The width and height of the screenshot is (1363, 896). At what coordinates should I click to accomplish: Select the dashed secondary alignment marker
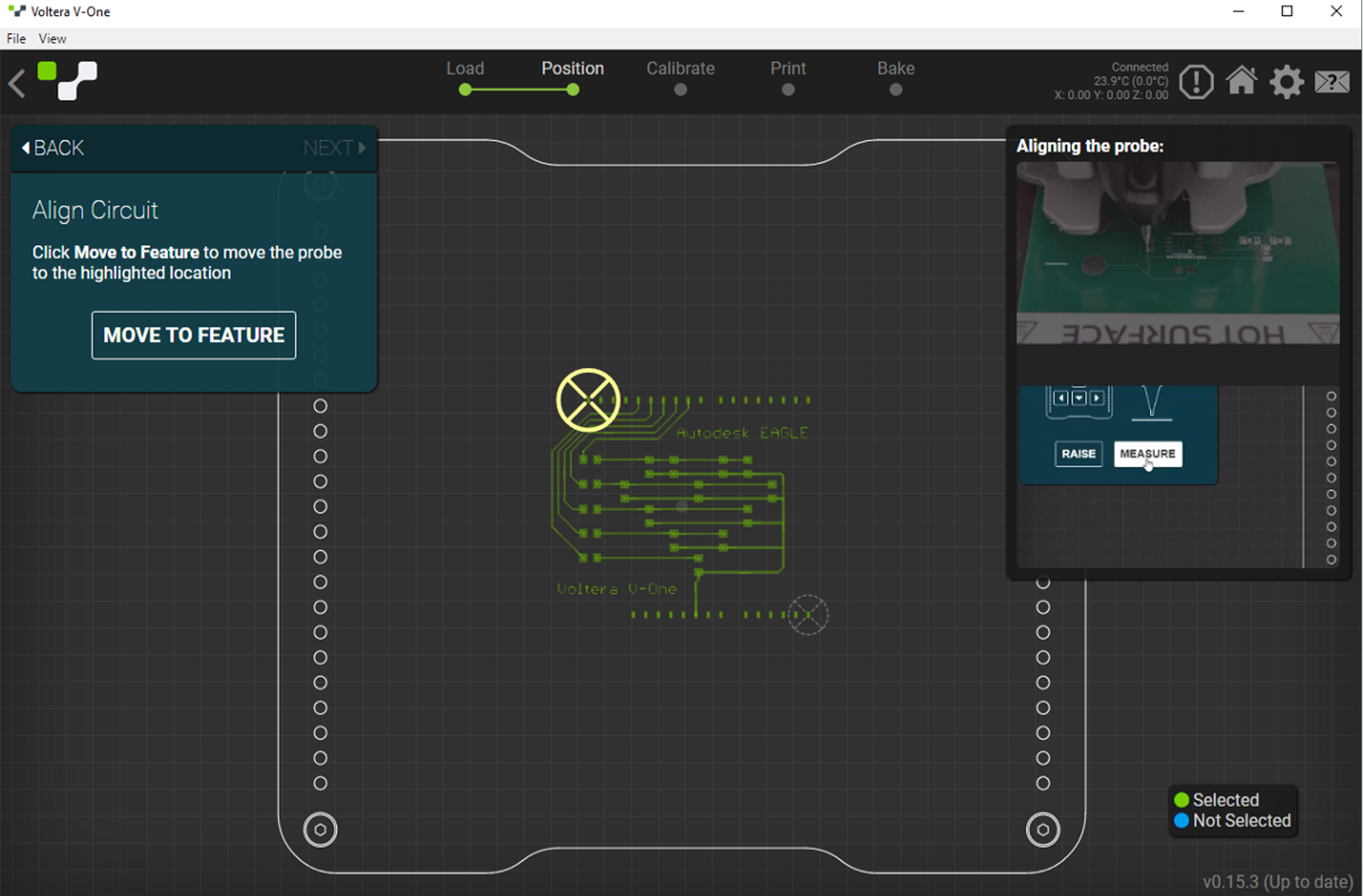(808, 614)
